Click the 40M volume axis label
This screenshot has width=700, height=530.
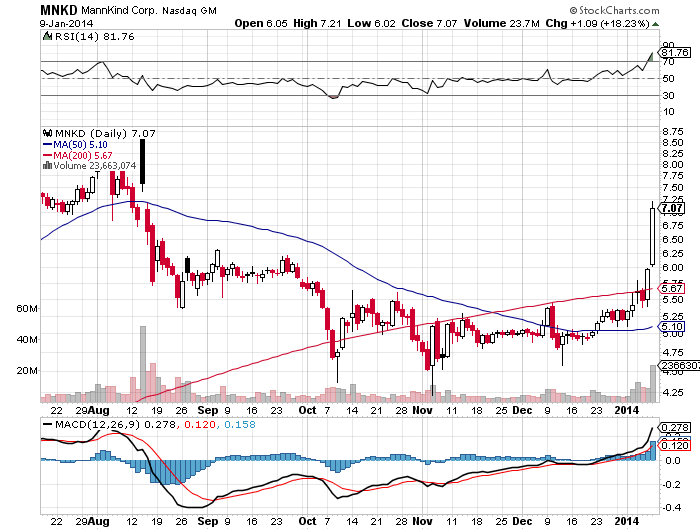point(27,339)
